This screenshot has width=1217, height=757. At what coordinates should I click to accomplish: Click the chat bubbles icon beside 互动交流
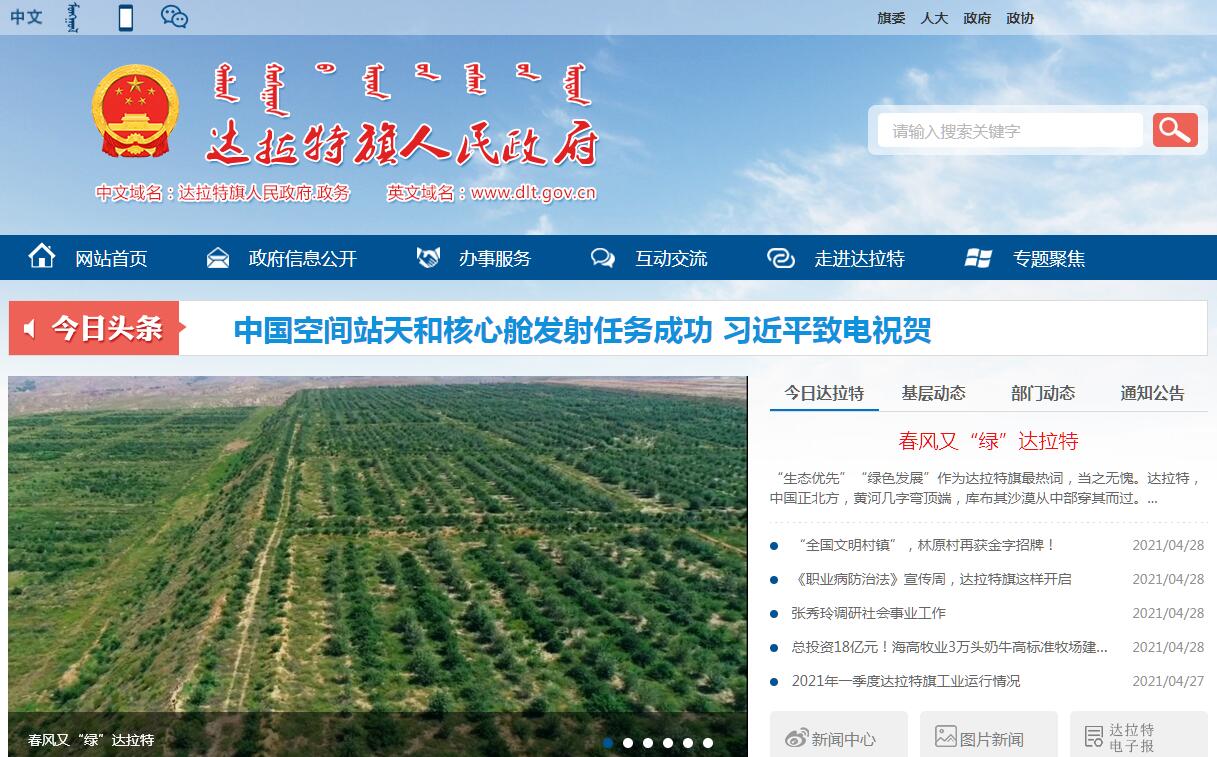(603, 258)
